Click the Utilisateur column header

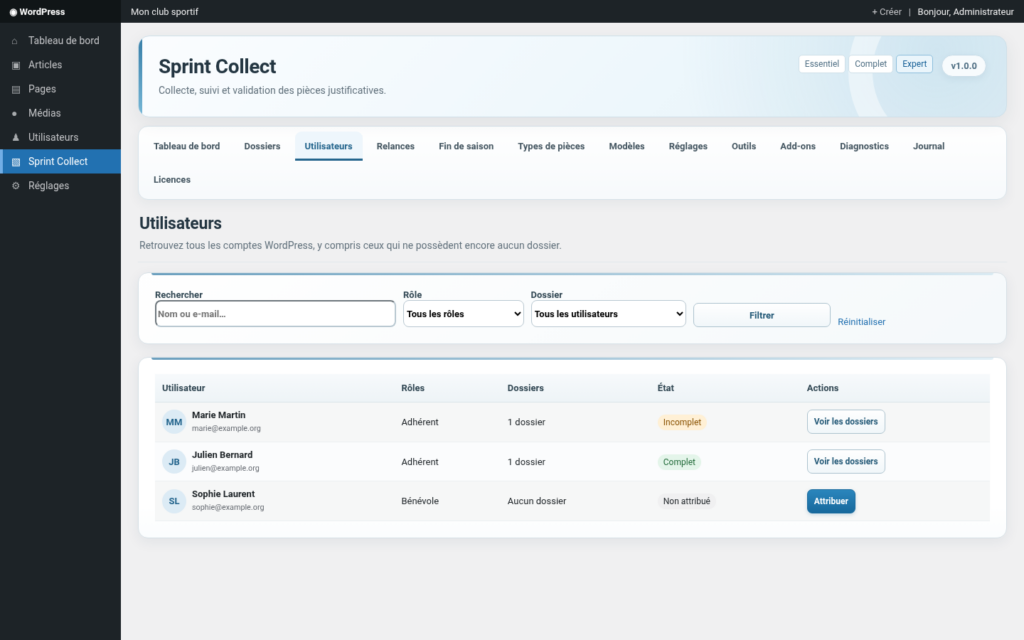184,388
